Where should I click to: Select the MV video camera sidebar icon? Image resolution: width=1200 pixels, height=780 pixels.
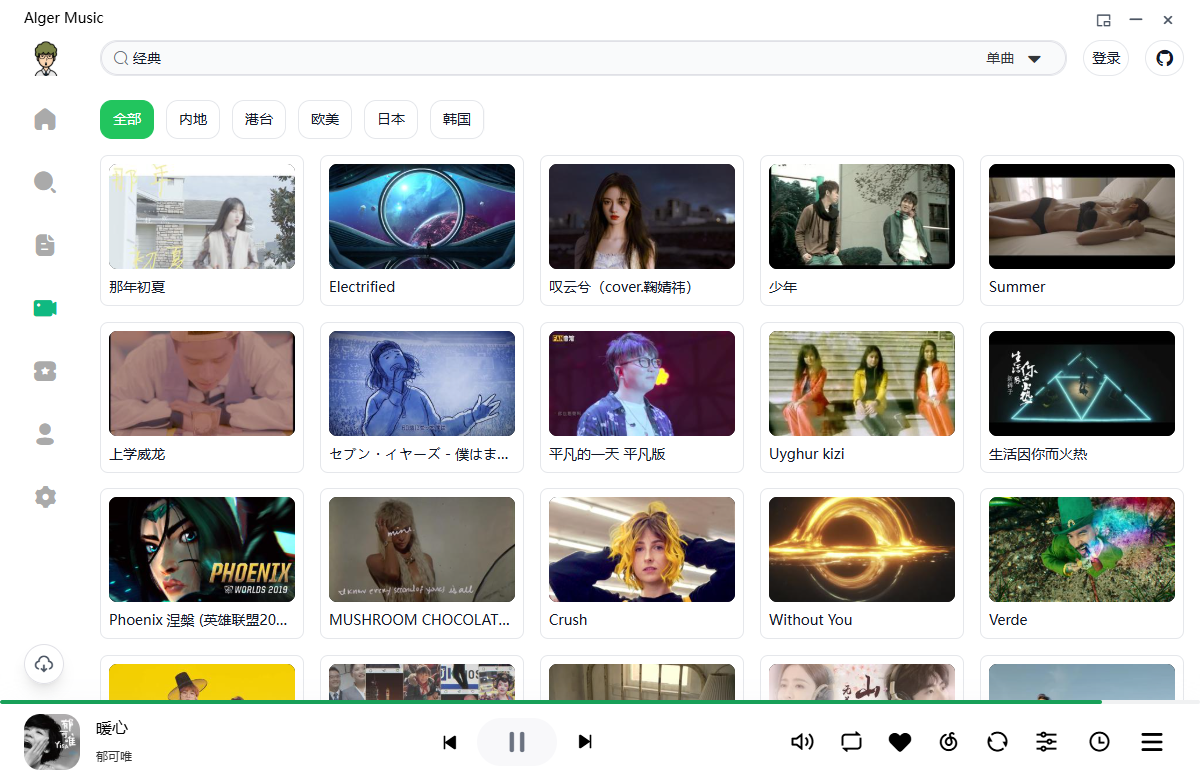[x=45, y=308]
